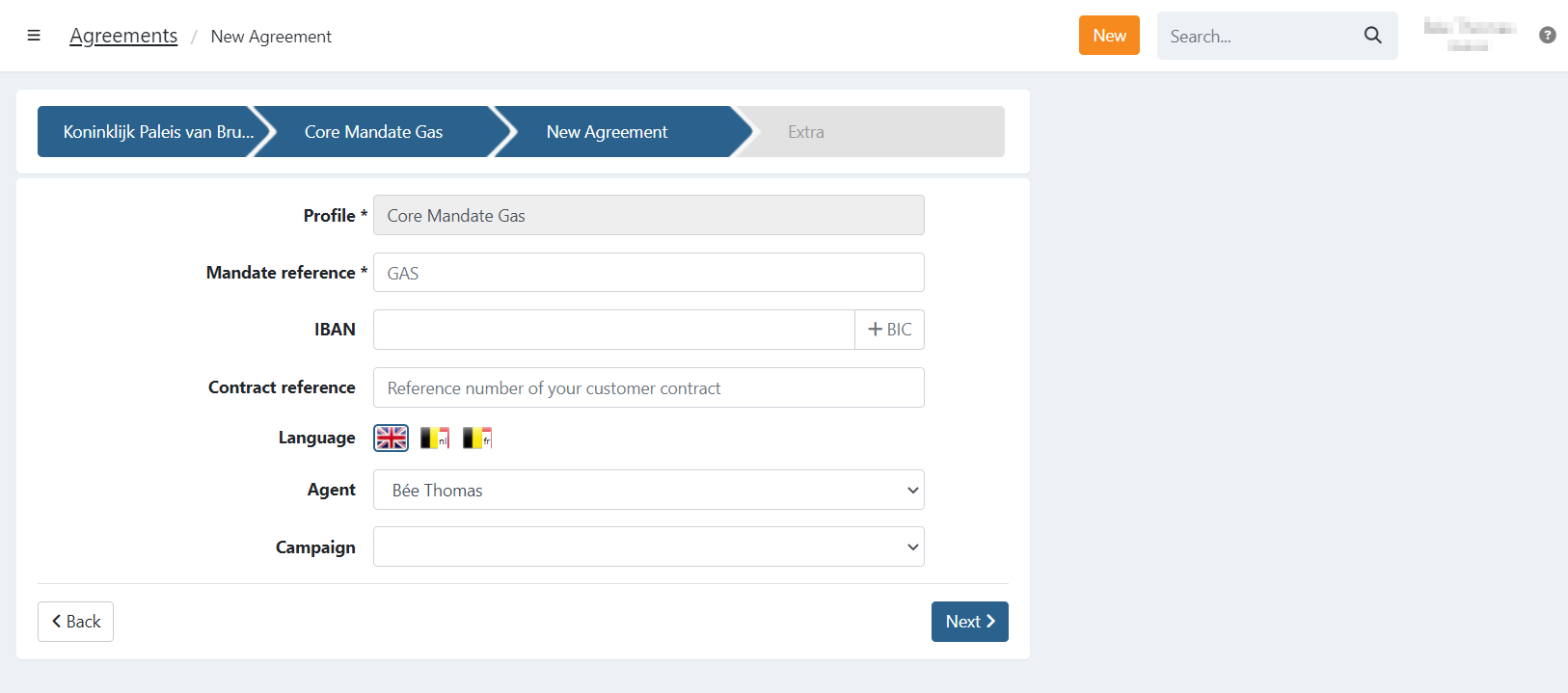Open the help question mark icon
This screenshot has height=693, width=1568.
coord(1547,36)
